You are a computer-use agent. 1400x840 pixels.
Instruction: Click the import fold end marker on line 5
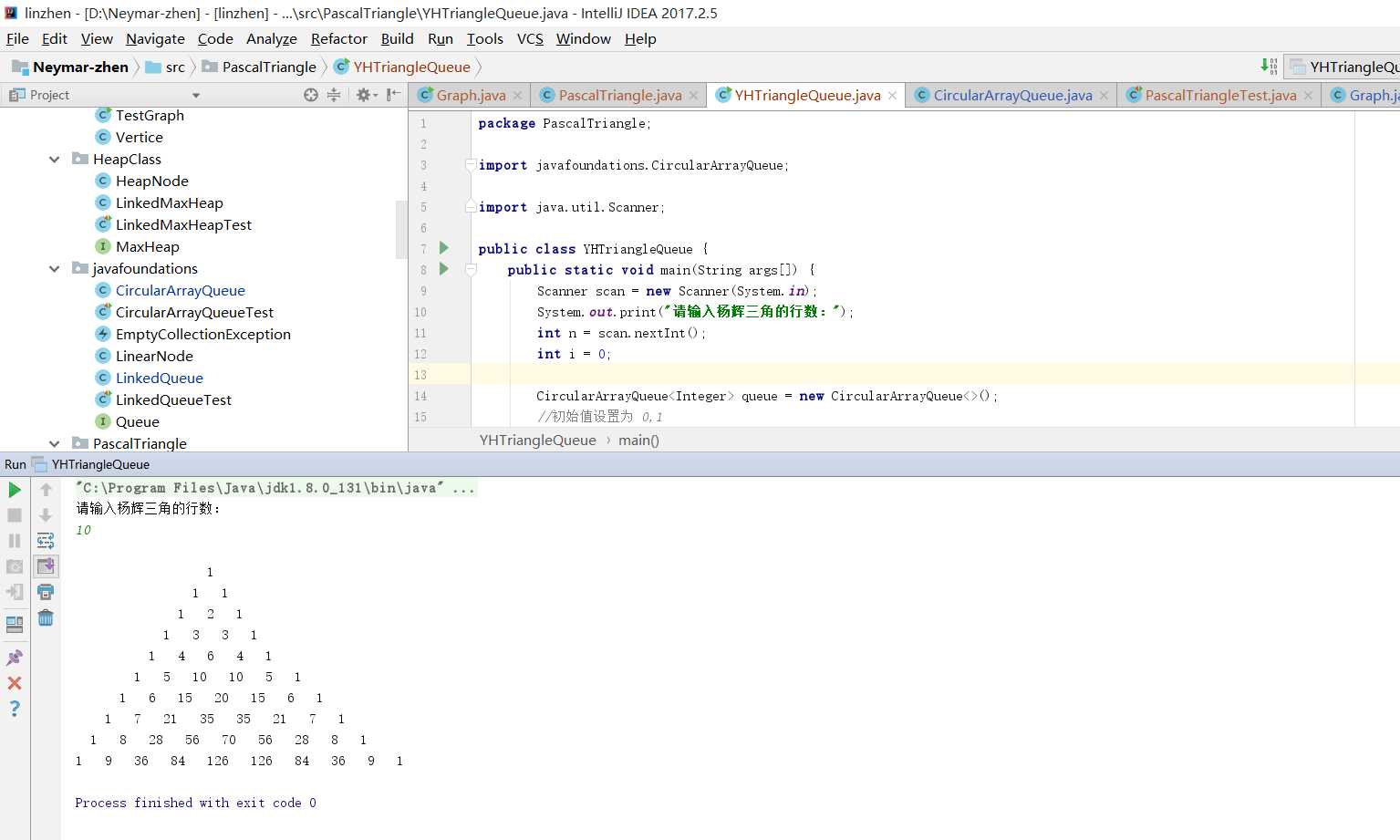click(471, 207)
